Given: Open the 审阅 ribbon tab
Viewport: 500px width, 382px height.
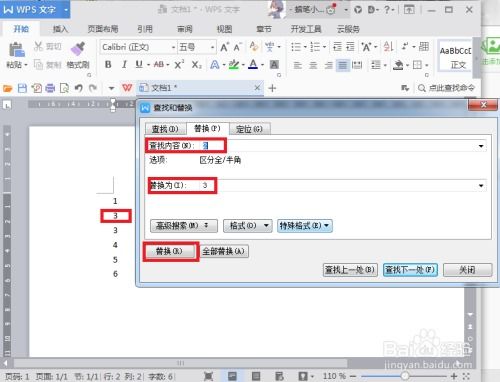Looking at the screenshot, I should coord(185,29).
